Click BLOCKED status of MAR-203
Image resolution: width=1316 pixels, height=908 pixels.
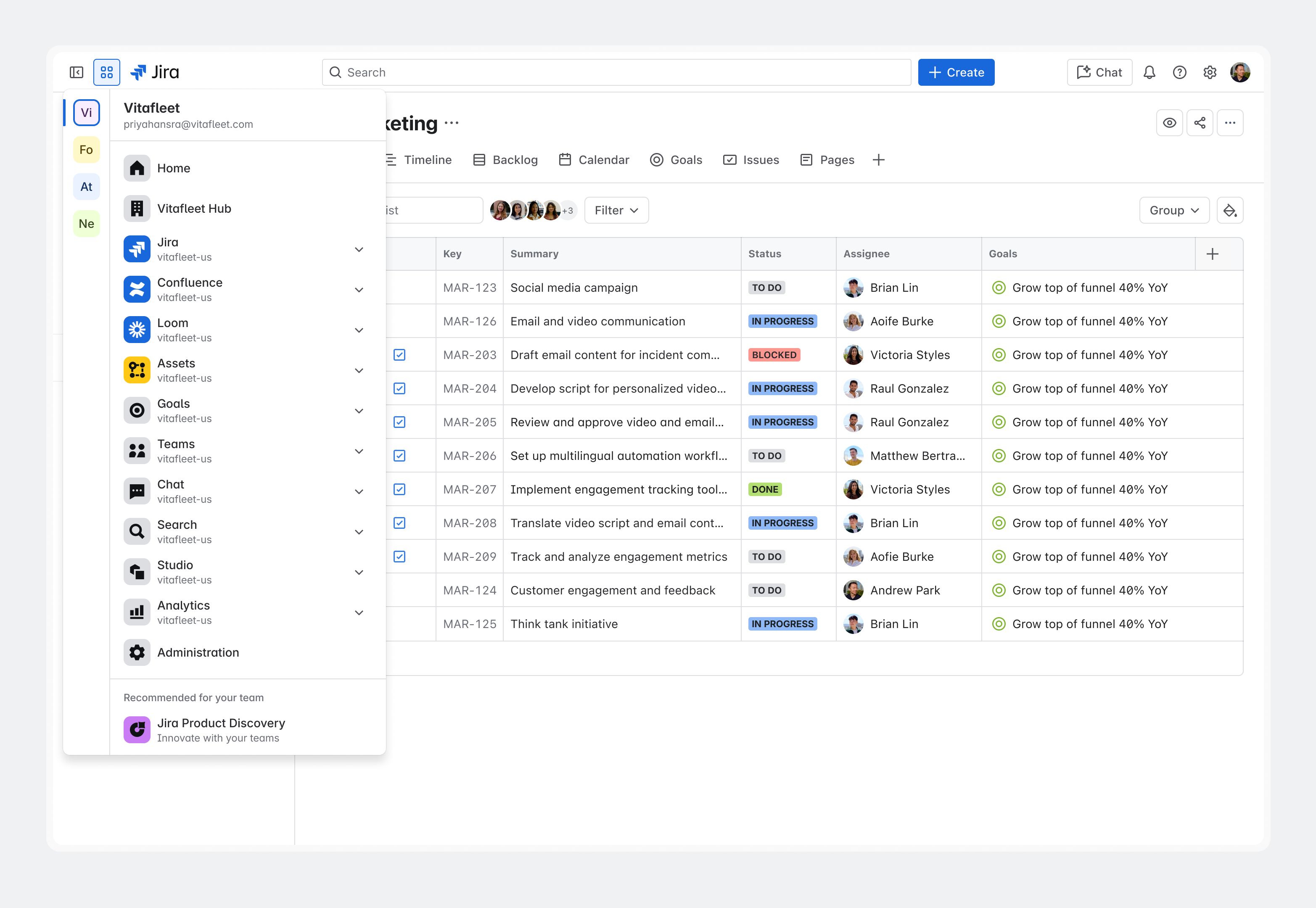coord(774,355)
